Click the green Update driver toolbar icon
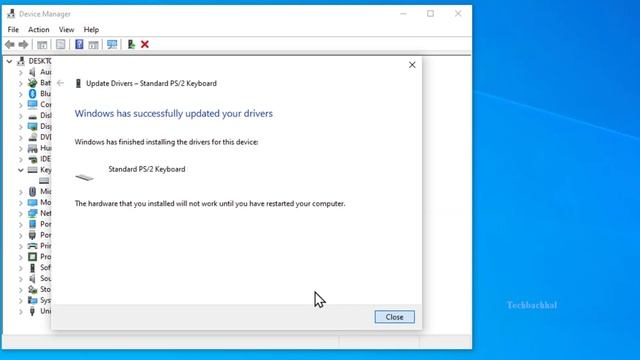The image size is (640, 360). point(131,44)
